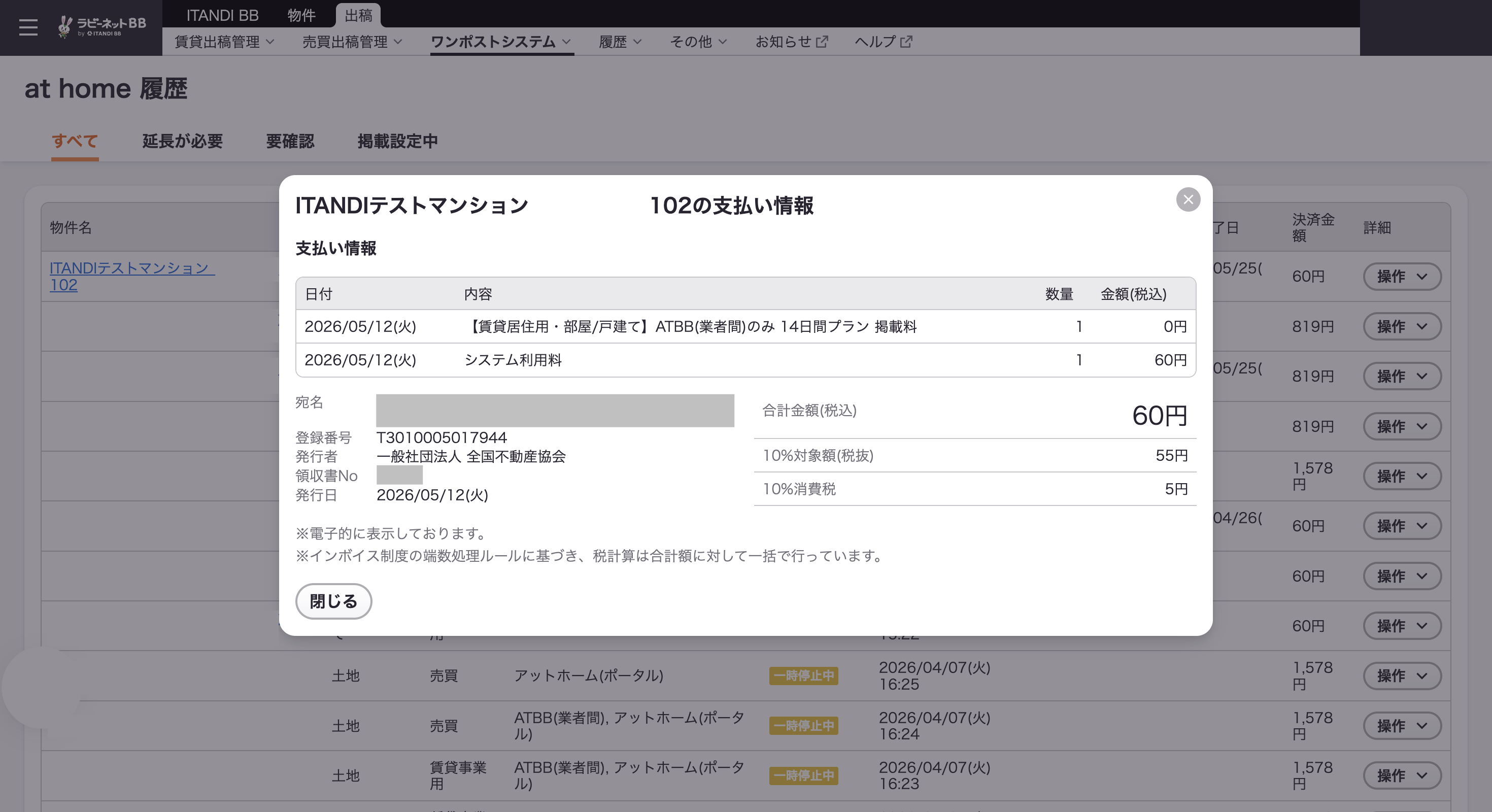
Task: Click the 閉じる button in the dialog
Action: coord(333,601)
